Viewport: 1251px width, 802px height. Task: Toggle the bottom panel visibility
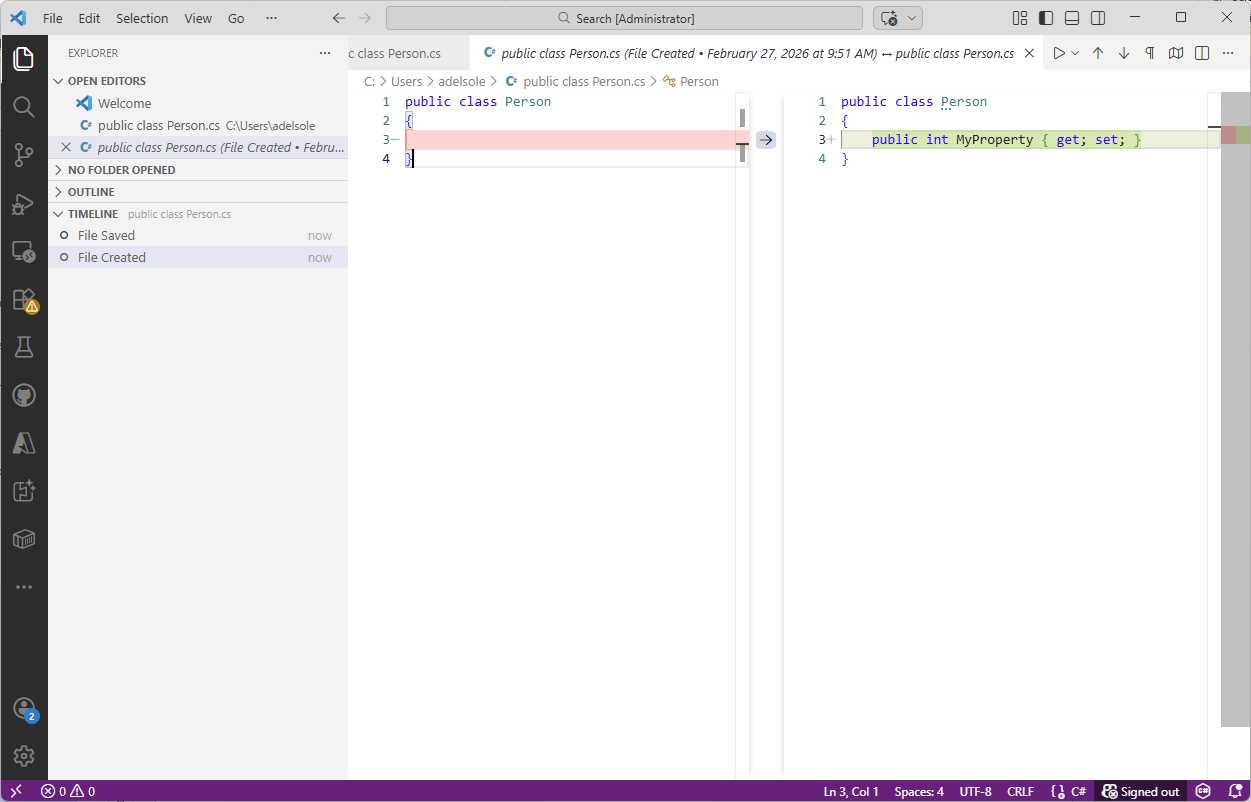1072,18
